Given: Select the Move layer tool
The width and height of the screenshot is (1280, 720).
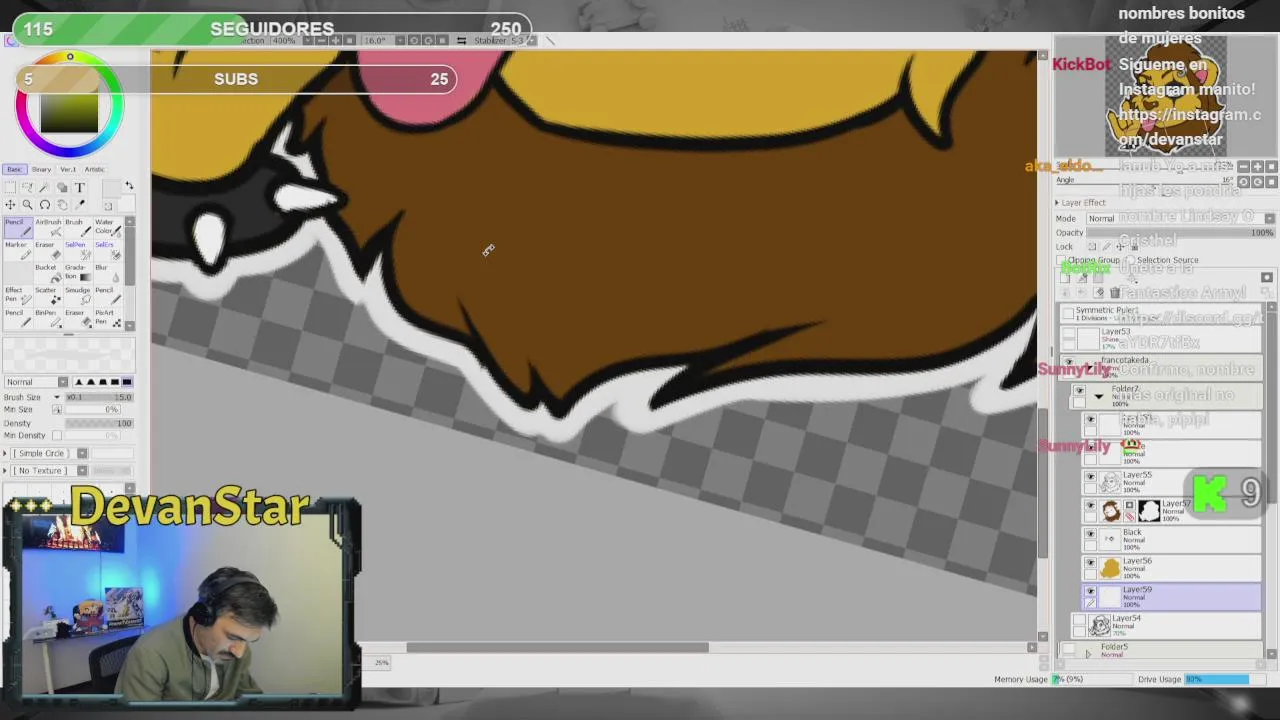Looking at the screenshot, I should (x=10, y=205).
